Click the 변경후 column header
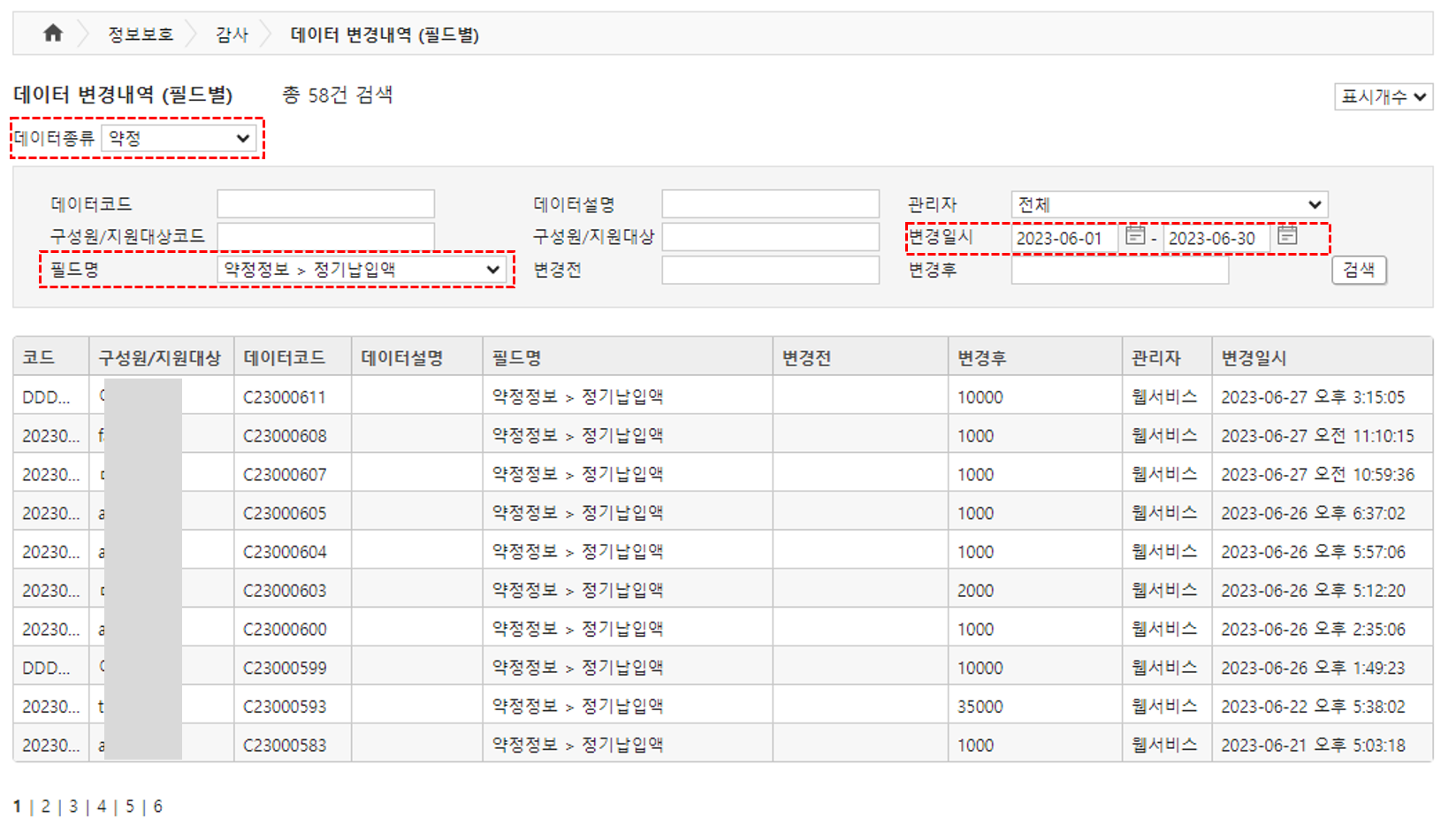 [x=981, y=358]
